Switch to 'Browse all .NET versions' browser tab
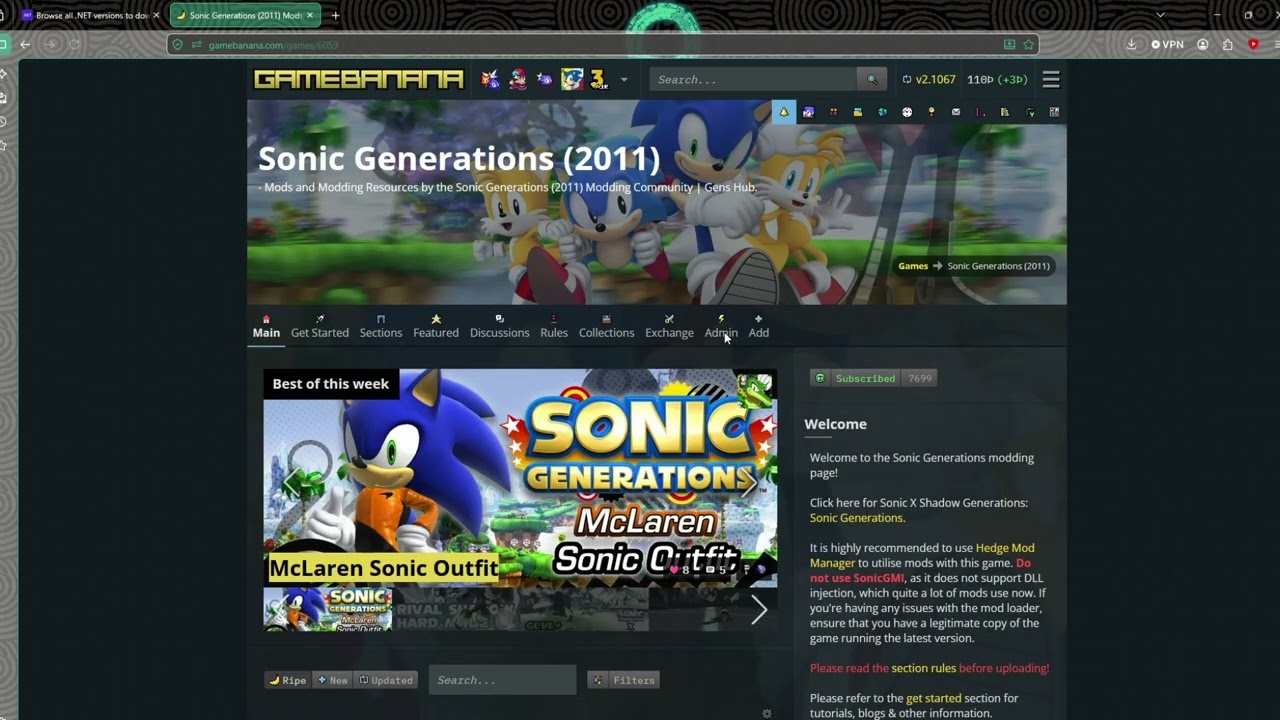Image resolution: width=1280 pixels, height=720 pixels. click(90, 15)
